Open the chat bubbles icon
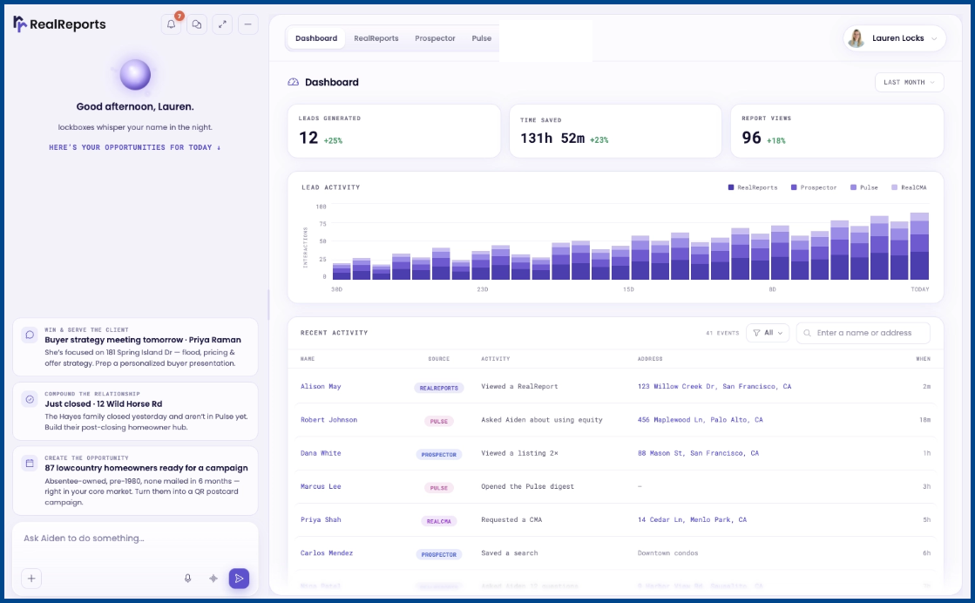975x603 pixels. (196, 24)
